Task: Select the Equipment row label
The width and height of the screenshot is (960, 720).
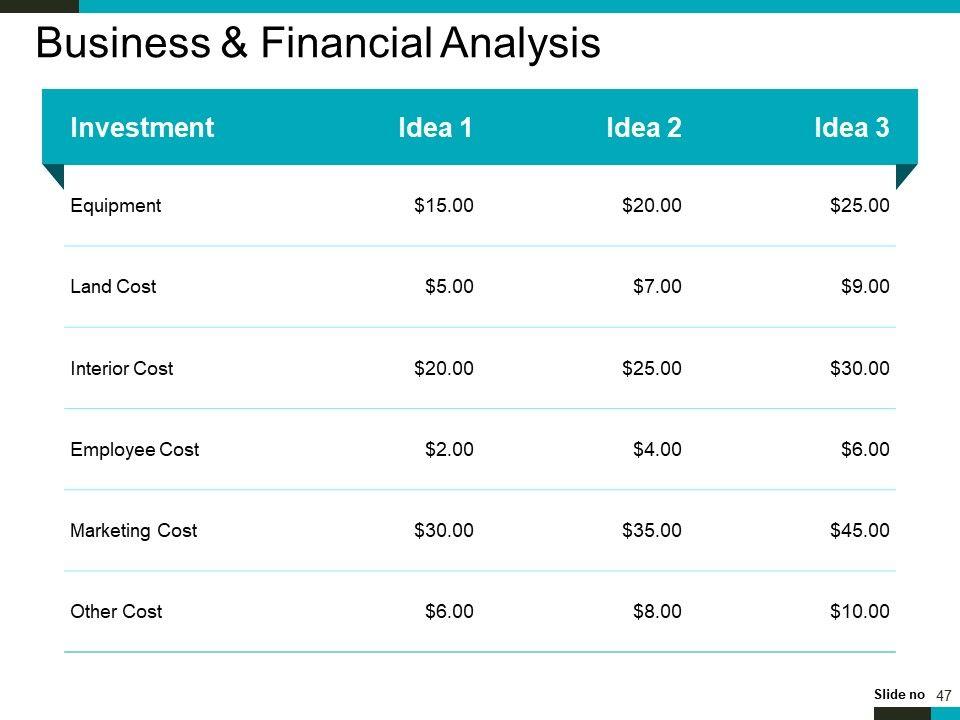Action: [116, 206]
